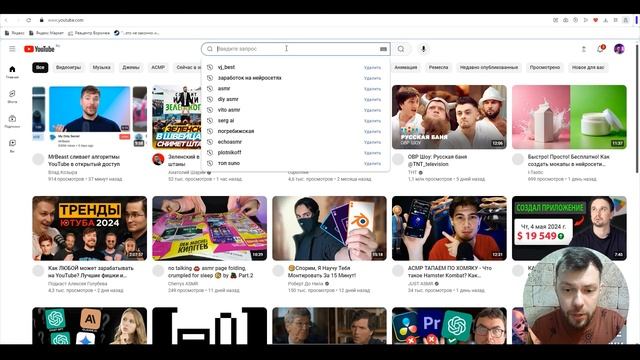The image size is (640, 360).
Task: Select the 'Новое для вас' filter chip
Action: pyautogui.click(x=588, y=67)
